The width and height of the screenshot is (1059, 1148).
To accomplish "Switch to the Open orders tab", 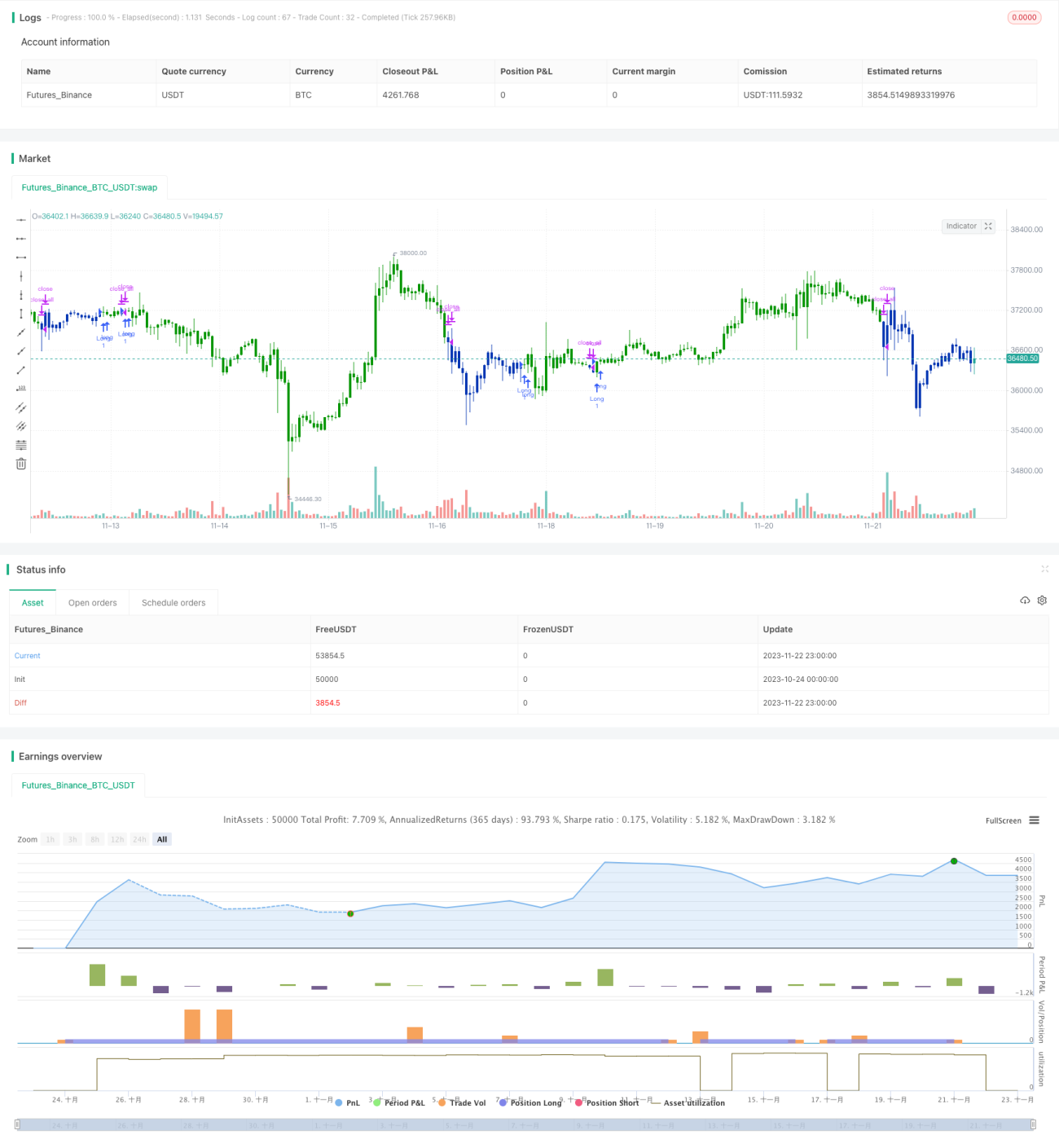I will pos(92,603).
